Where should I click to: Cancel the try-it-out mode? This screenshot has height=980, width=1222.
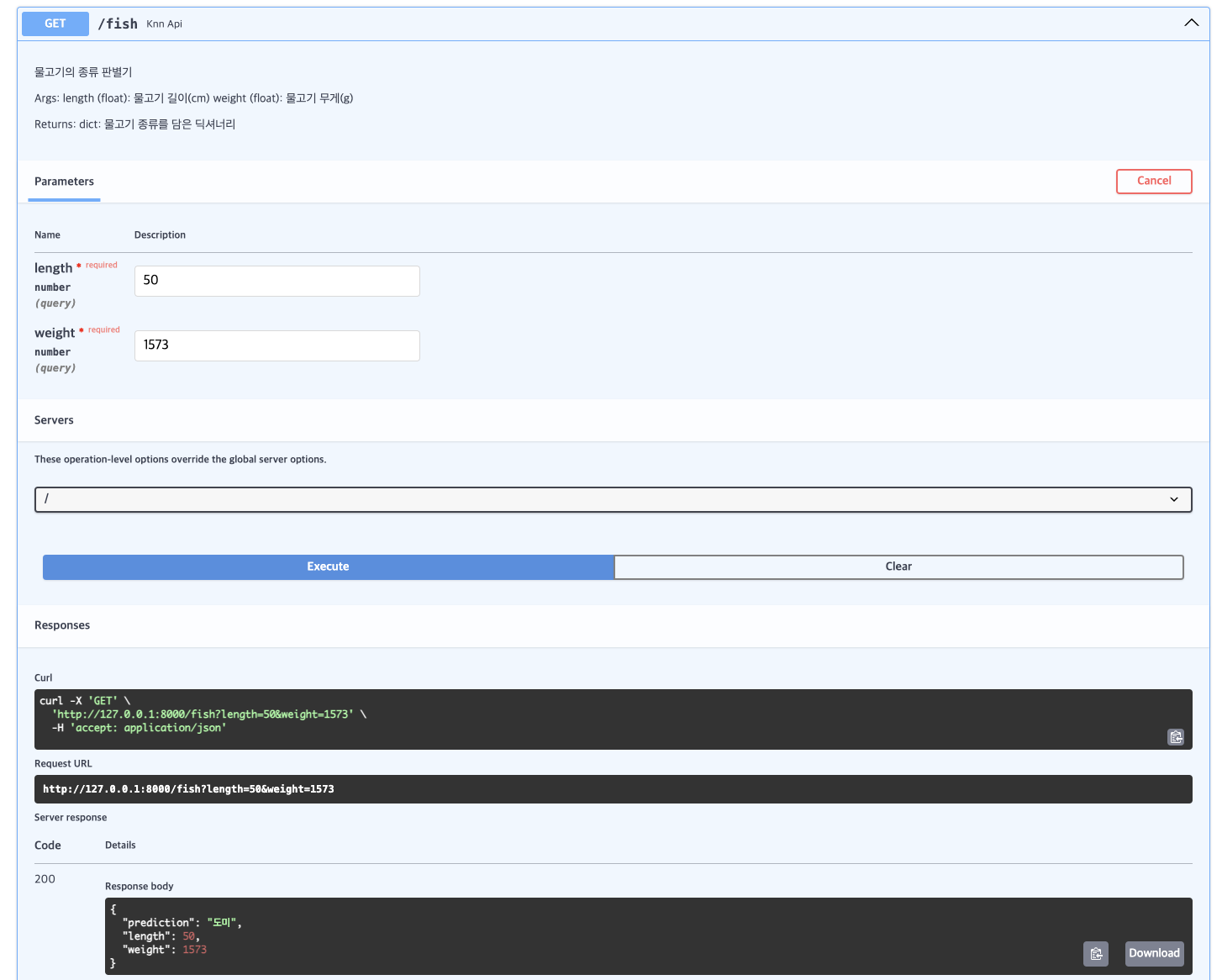[1154, 181]
